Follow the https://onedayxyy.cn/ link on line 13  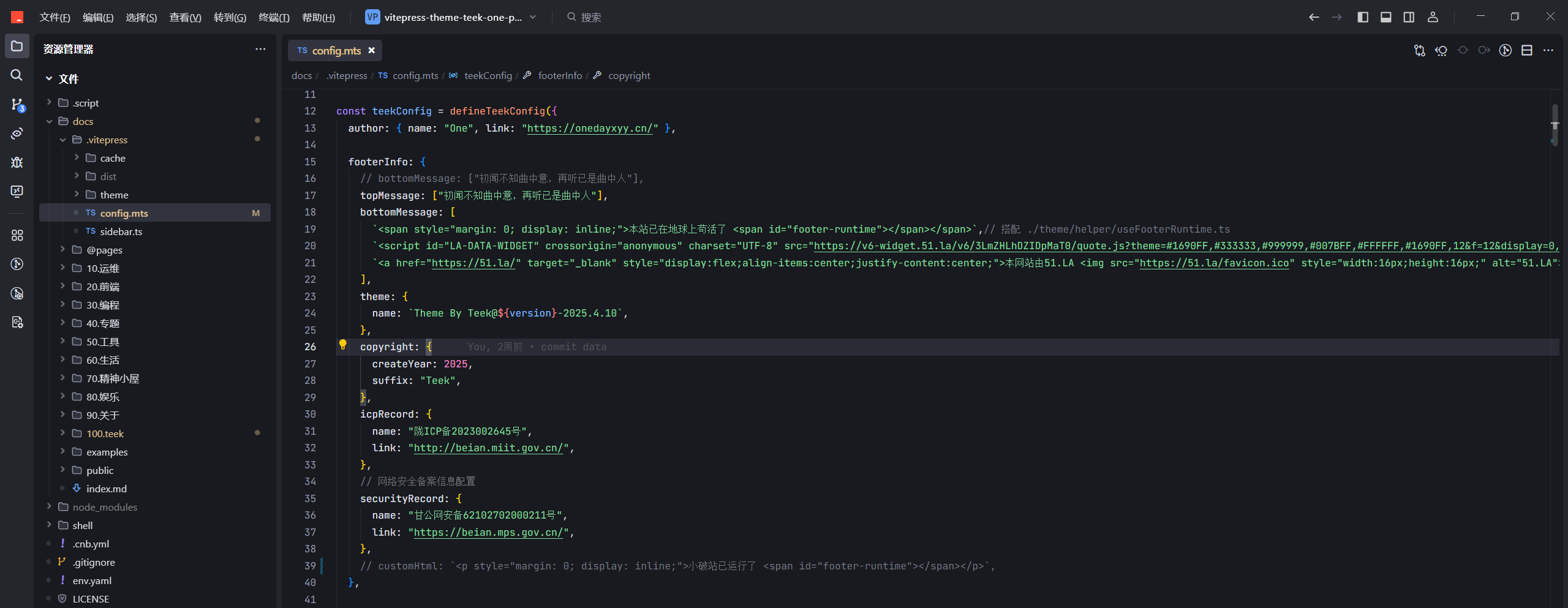click(x=590, y=128)
